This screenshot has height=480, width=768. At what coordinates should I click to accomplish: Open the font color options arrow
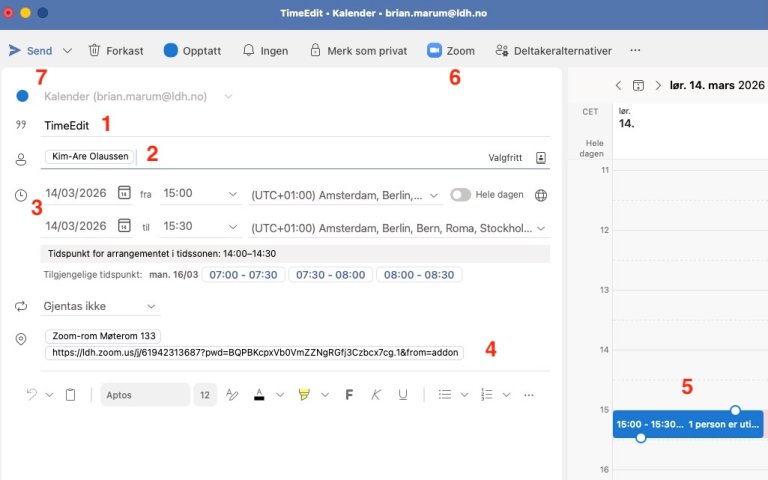[280, 395]
